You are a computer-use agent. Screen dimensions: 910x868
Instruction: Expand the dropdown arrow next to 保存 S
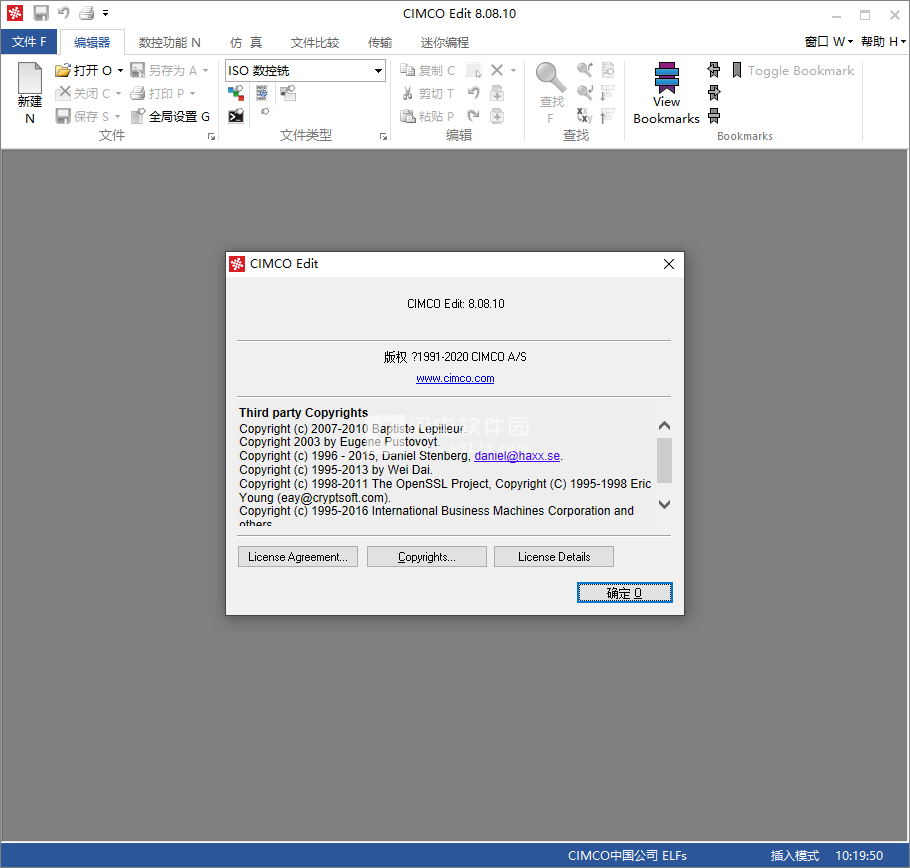point(117,116)
